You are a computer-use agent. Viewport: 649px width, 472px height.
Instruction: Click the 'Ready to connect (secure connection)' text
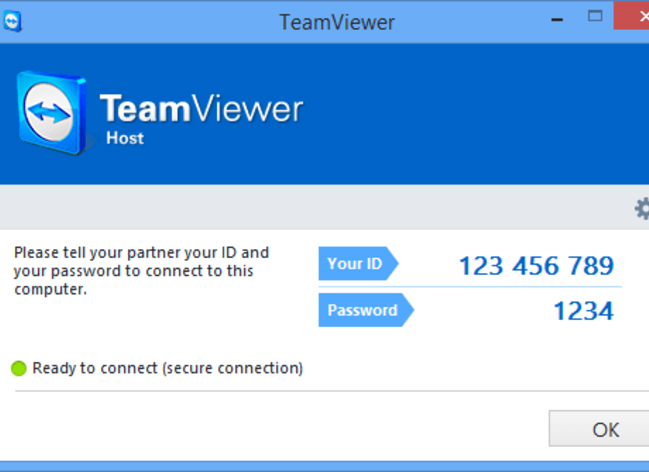click(x=168, y=368)
